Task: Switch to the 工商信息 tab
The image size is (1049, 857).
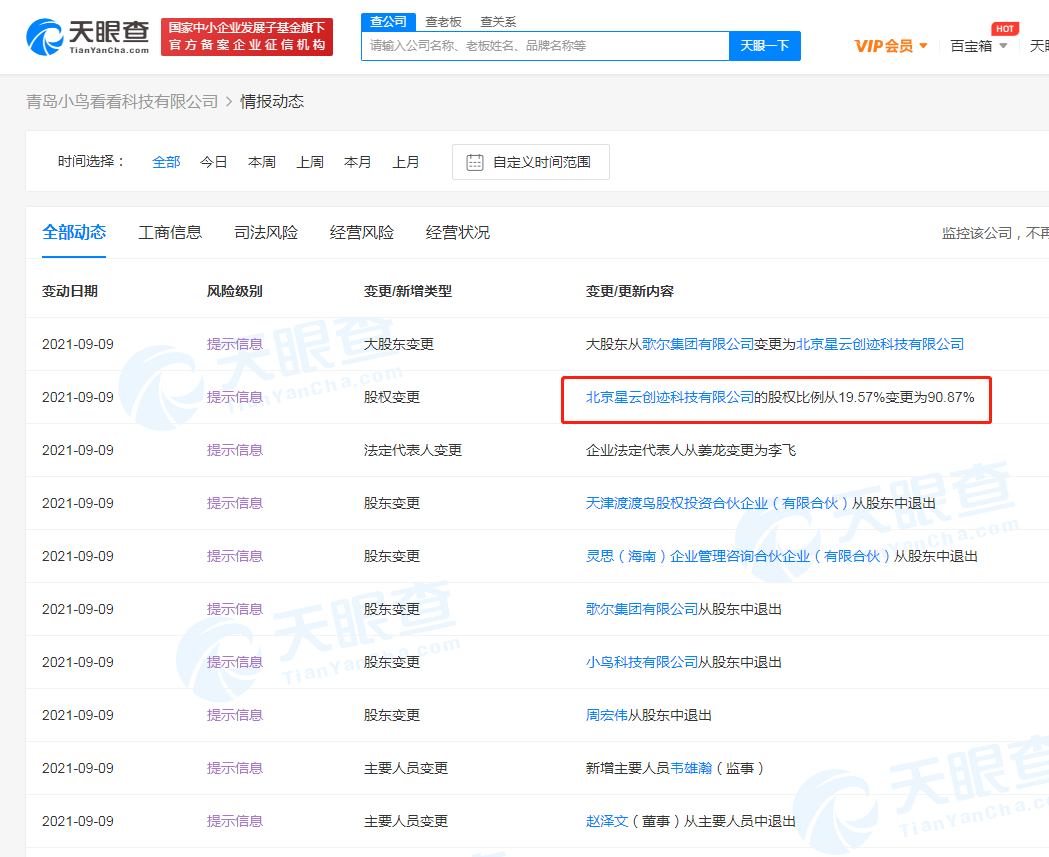Action: point(170,232)
